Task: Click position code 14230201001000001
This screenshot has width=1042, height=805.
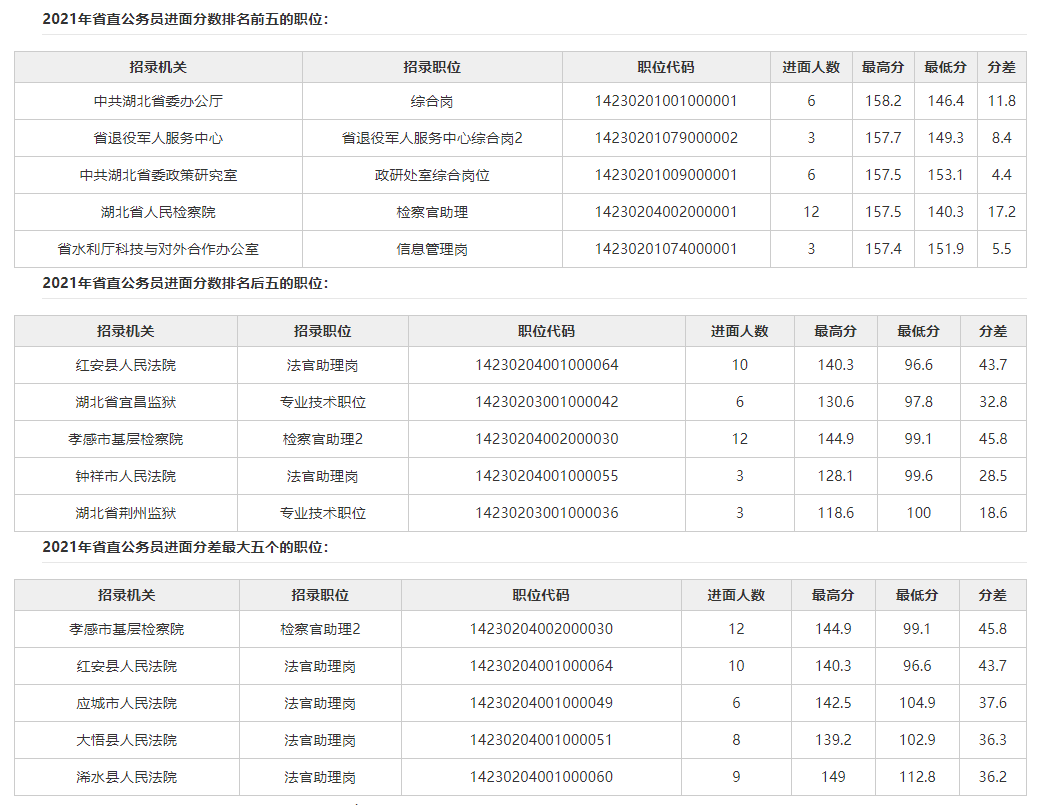Action: pos(666,101)
